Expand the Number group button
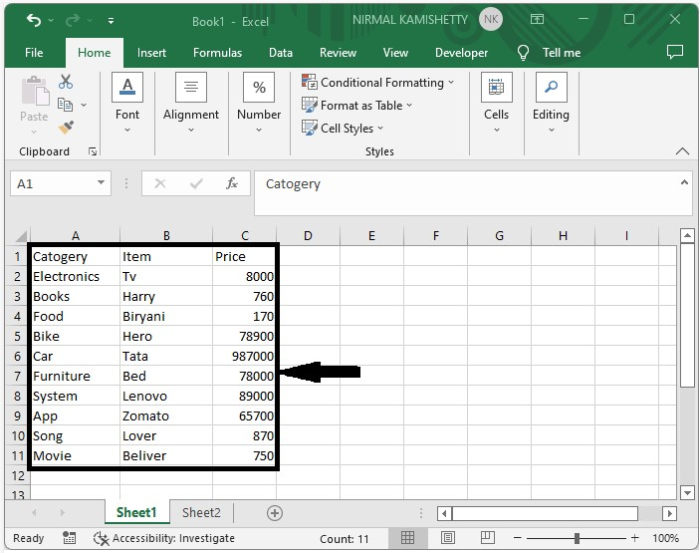 click(x=259, y=103)
